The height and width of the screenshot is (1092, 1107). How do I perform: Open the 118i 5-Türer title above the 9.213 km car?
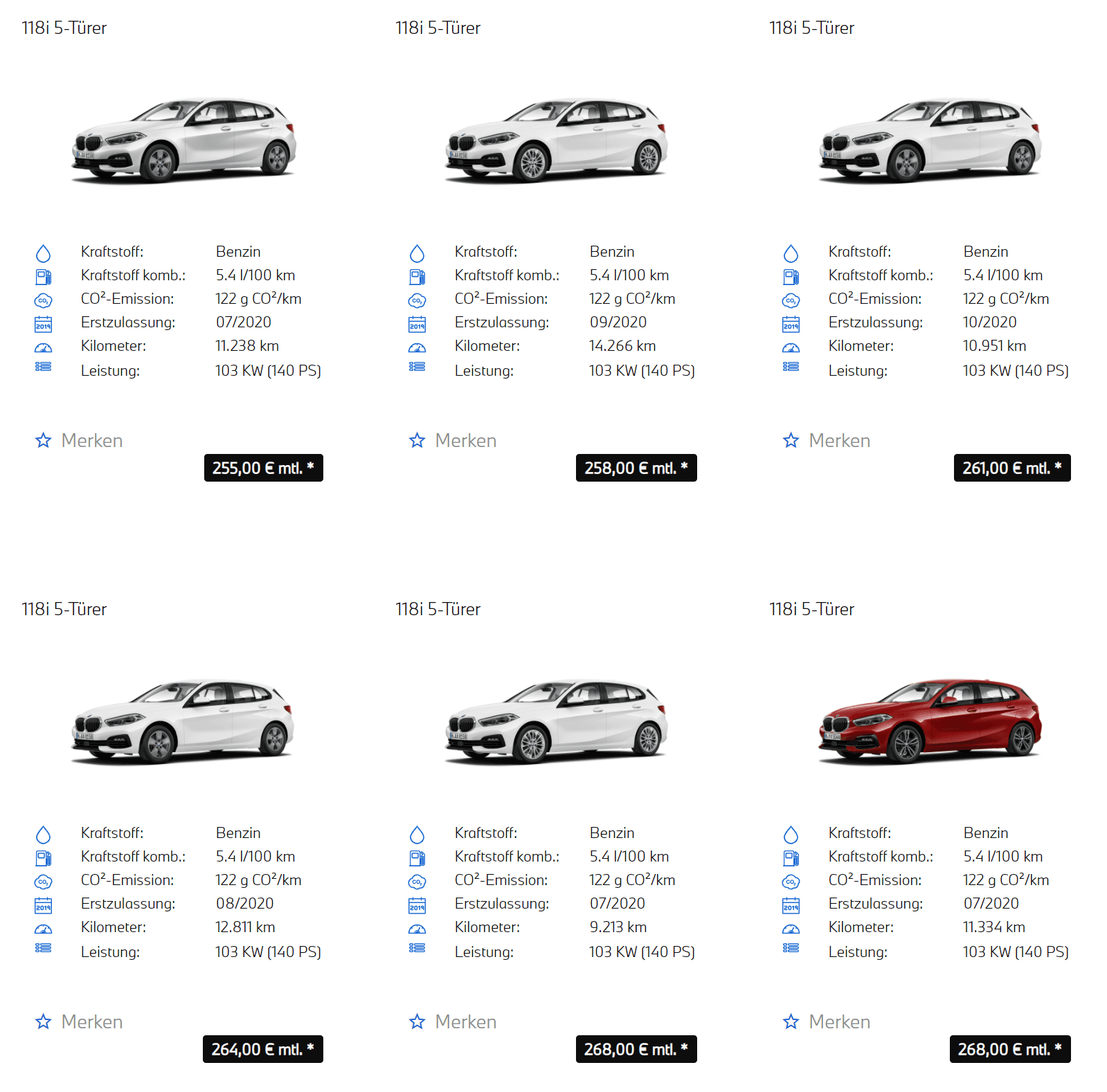pos(438,609)
